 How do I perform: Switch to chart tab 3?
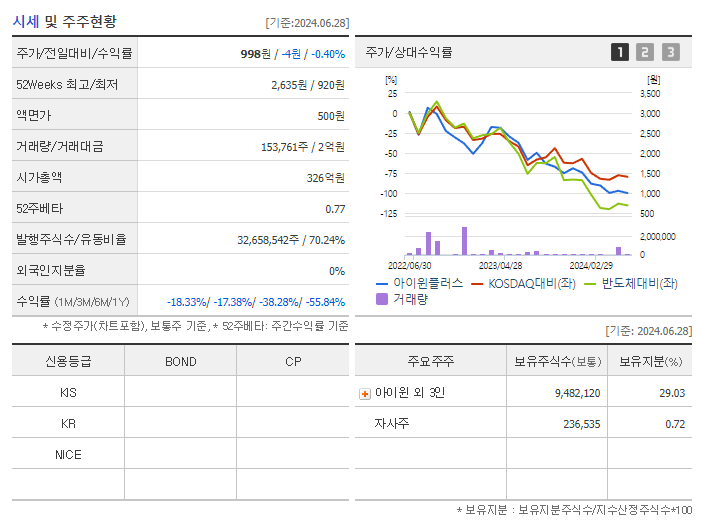(671, 52)
